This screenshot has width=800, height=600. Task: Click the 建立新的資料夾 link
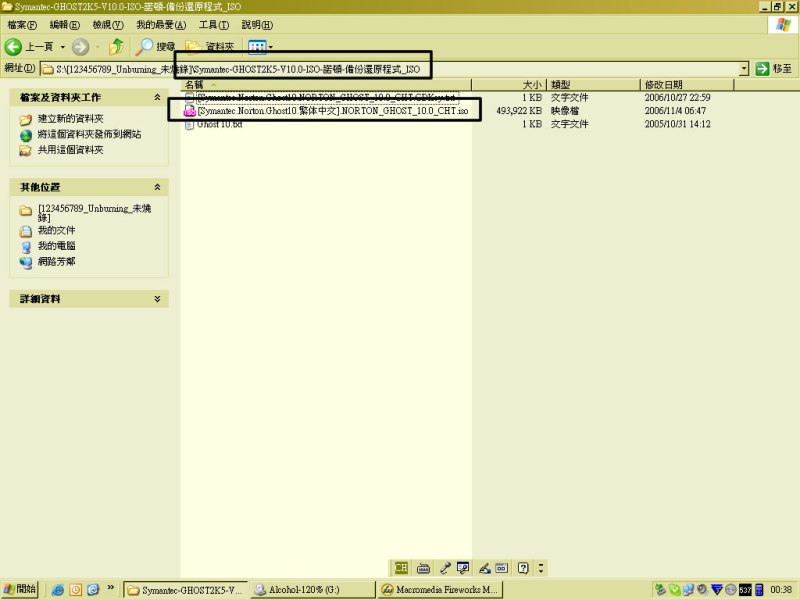click(x=70, y=119)
